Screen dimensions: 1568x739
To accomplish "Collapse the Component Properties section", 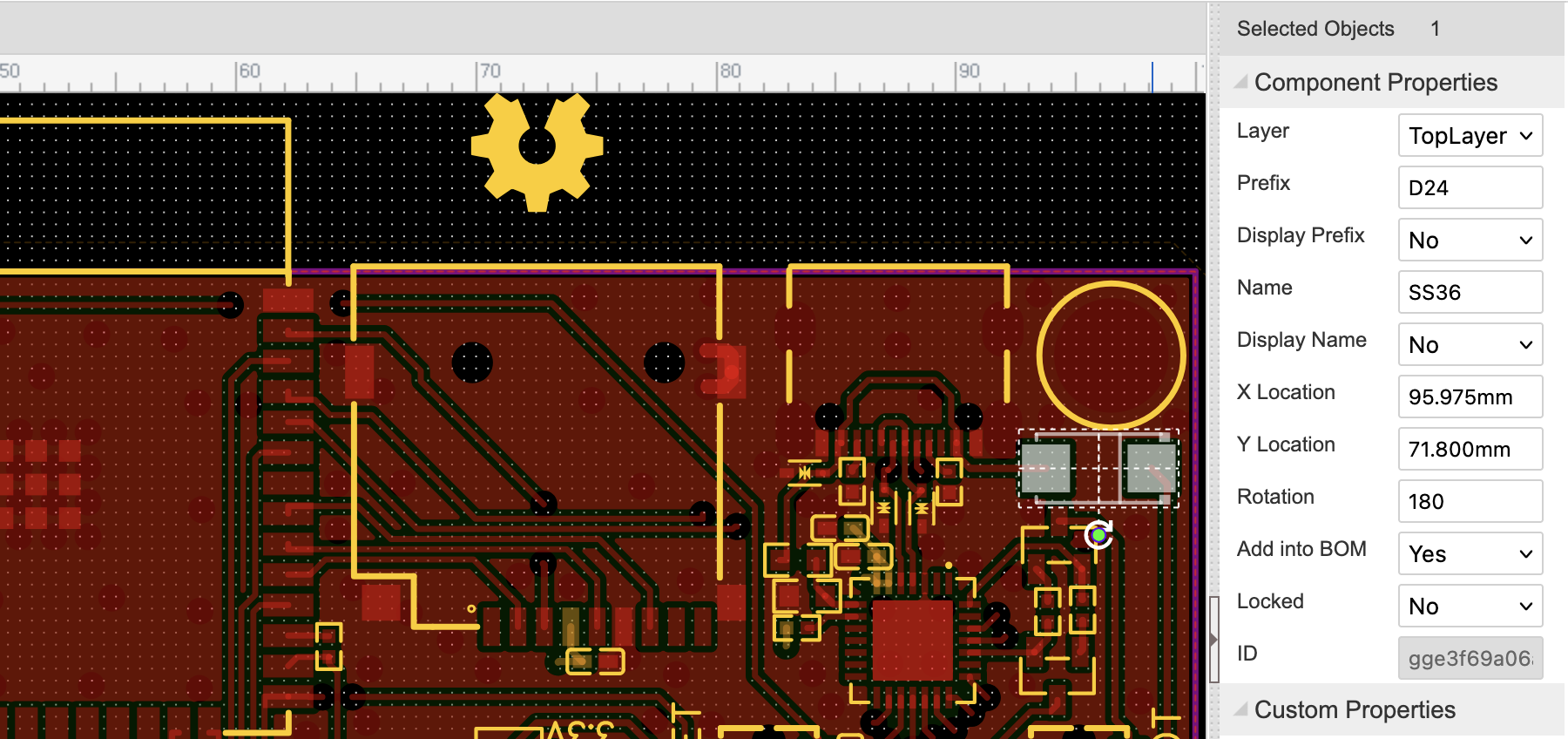I will click(x=1241, y=82).
